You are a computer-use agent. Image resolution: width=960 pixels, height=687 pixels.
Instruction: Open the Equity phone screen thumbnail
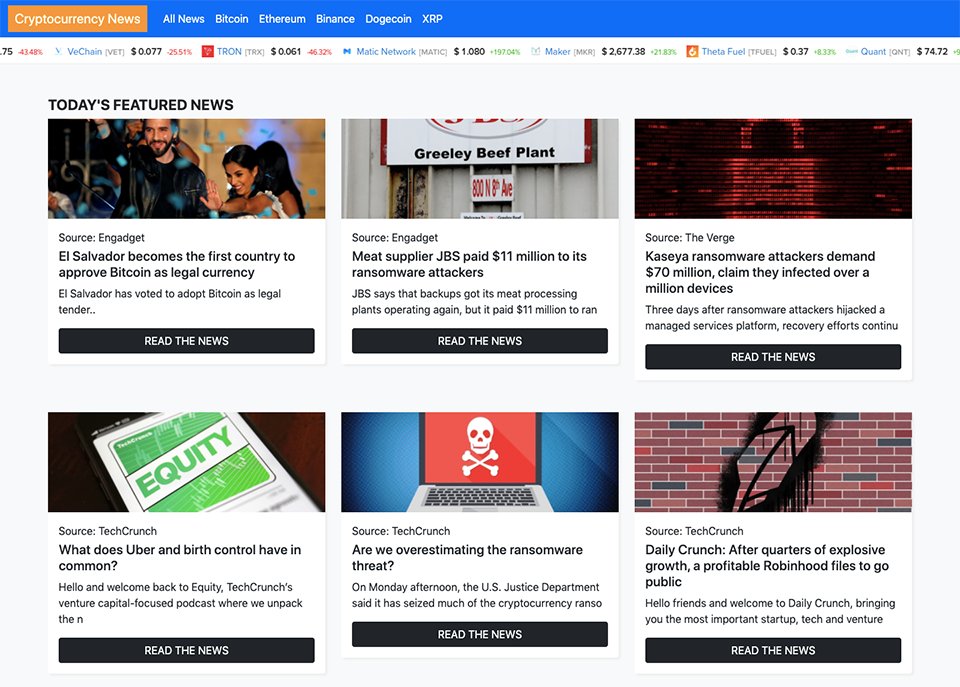point(187,462)
